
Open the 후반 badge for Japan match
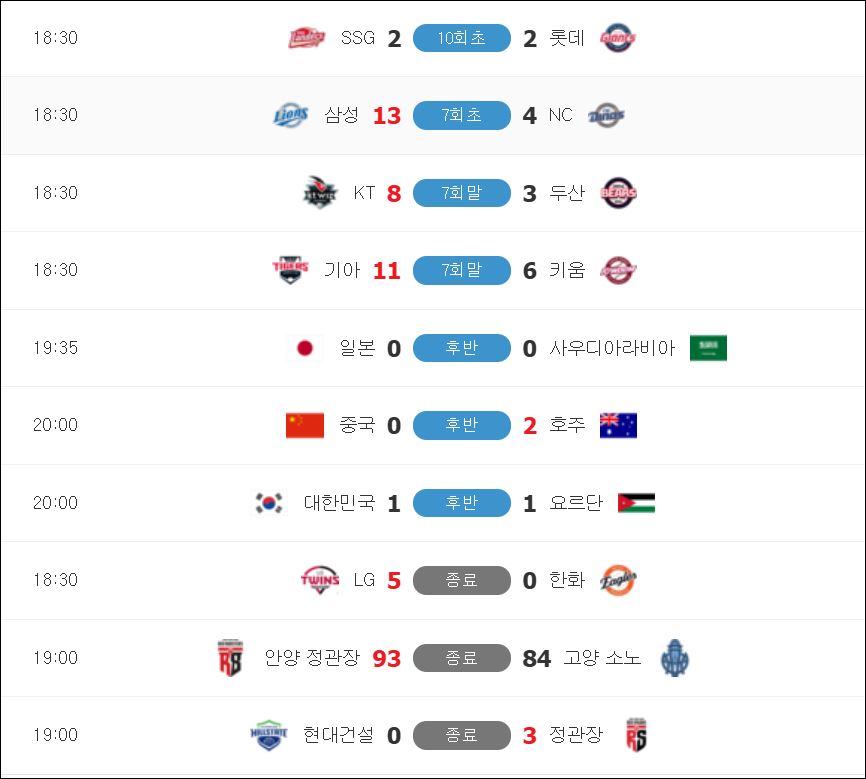pyautogui.click(x=462, y=348)
